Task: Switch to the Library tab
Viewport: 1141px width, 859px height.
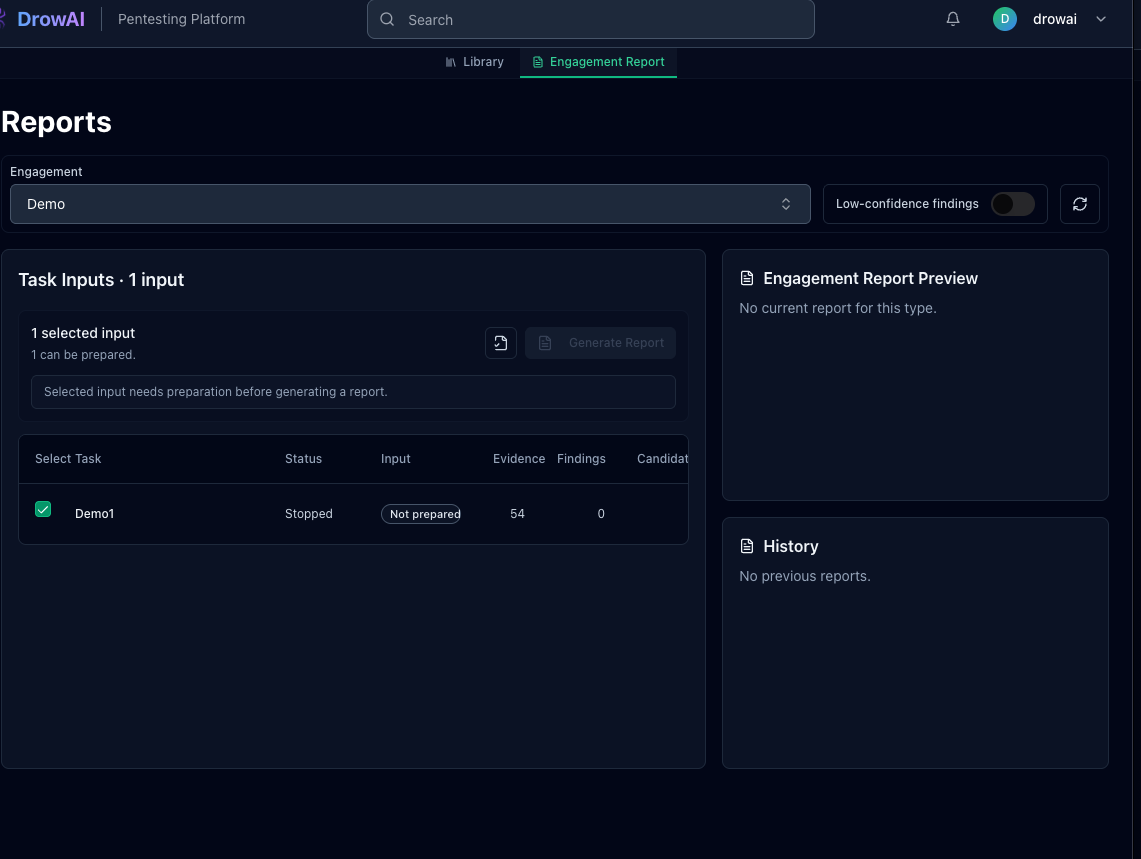Action: pos(474,62)
